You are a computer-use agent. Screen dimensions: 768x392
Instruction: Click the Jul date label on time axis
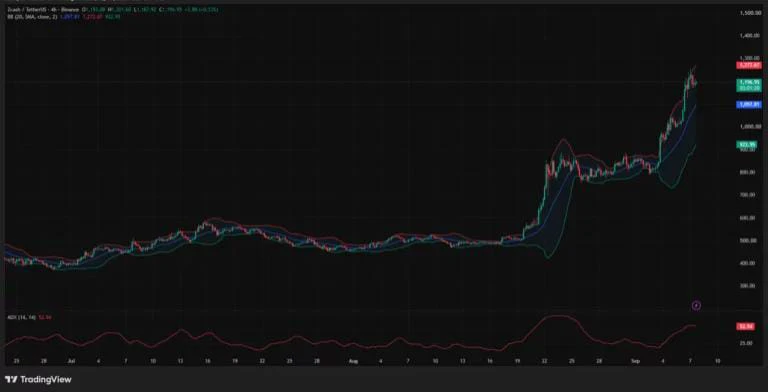click(x=71, y=361)
